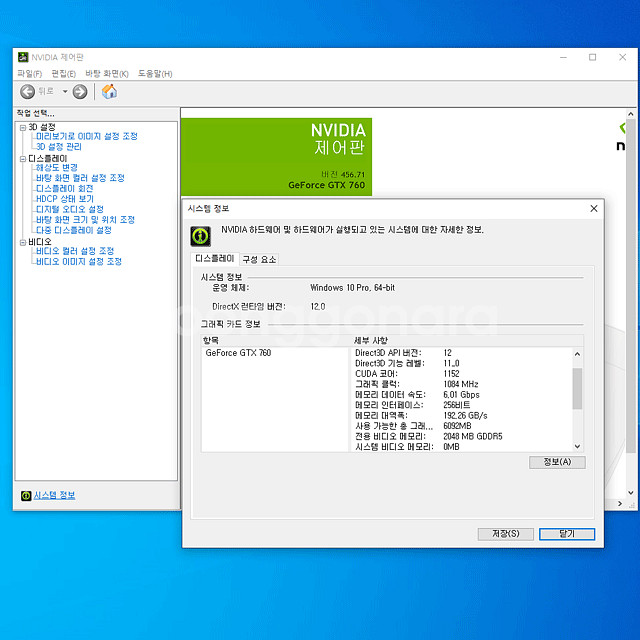The width and height of the screenshot is (640, 640).
Task: Select 디지털 오디오 설정
Action: (70, 209)
